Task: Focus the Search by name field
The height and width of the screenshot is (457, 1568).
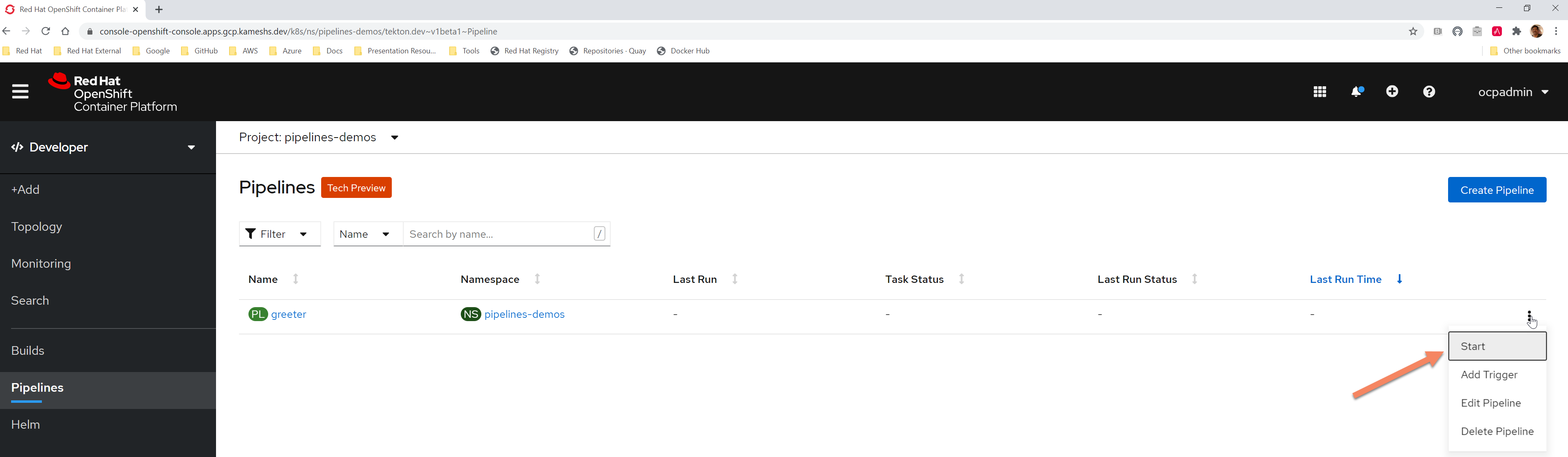Action: tap(506, 234)
